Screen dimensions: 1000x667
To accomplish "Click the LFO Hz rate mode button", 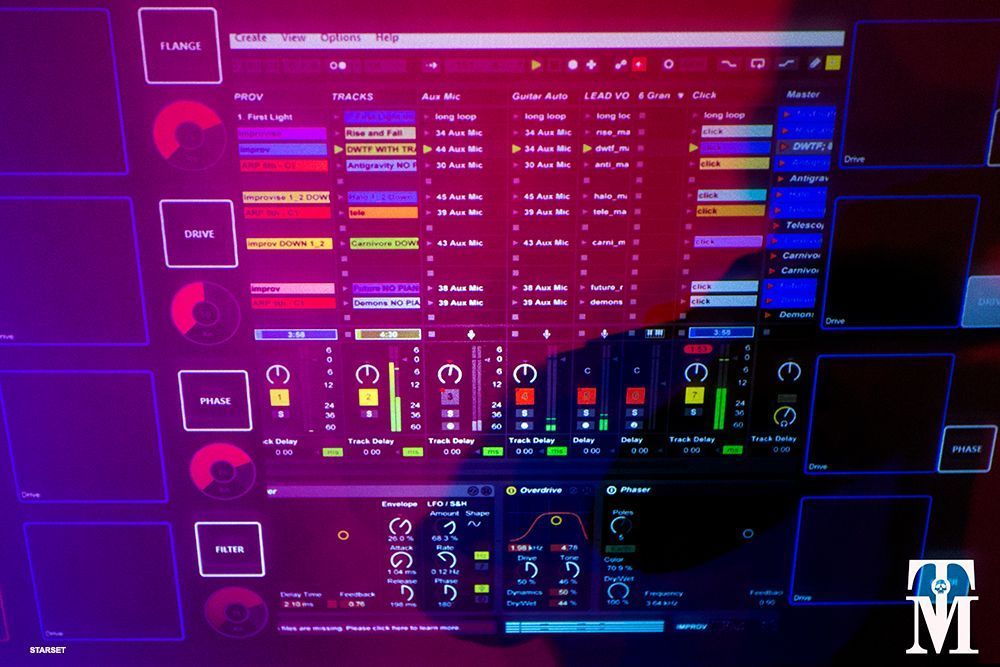I will (481, 555).
